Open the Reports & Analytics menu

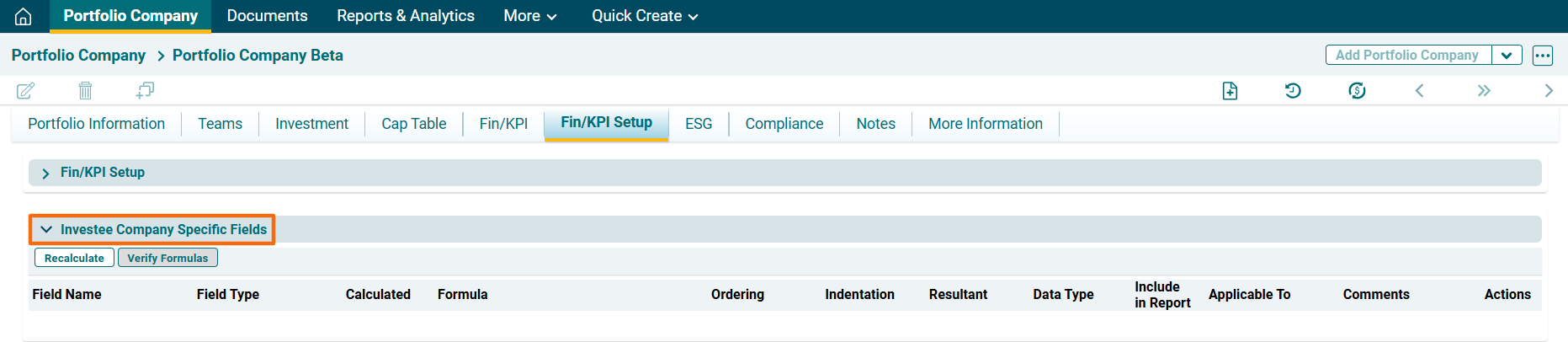click(405, 16)
